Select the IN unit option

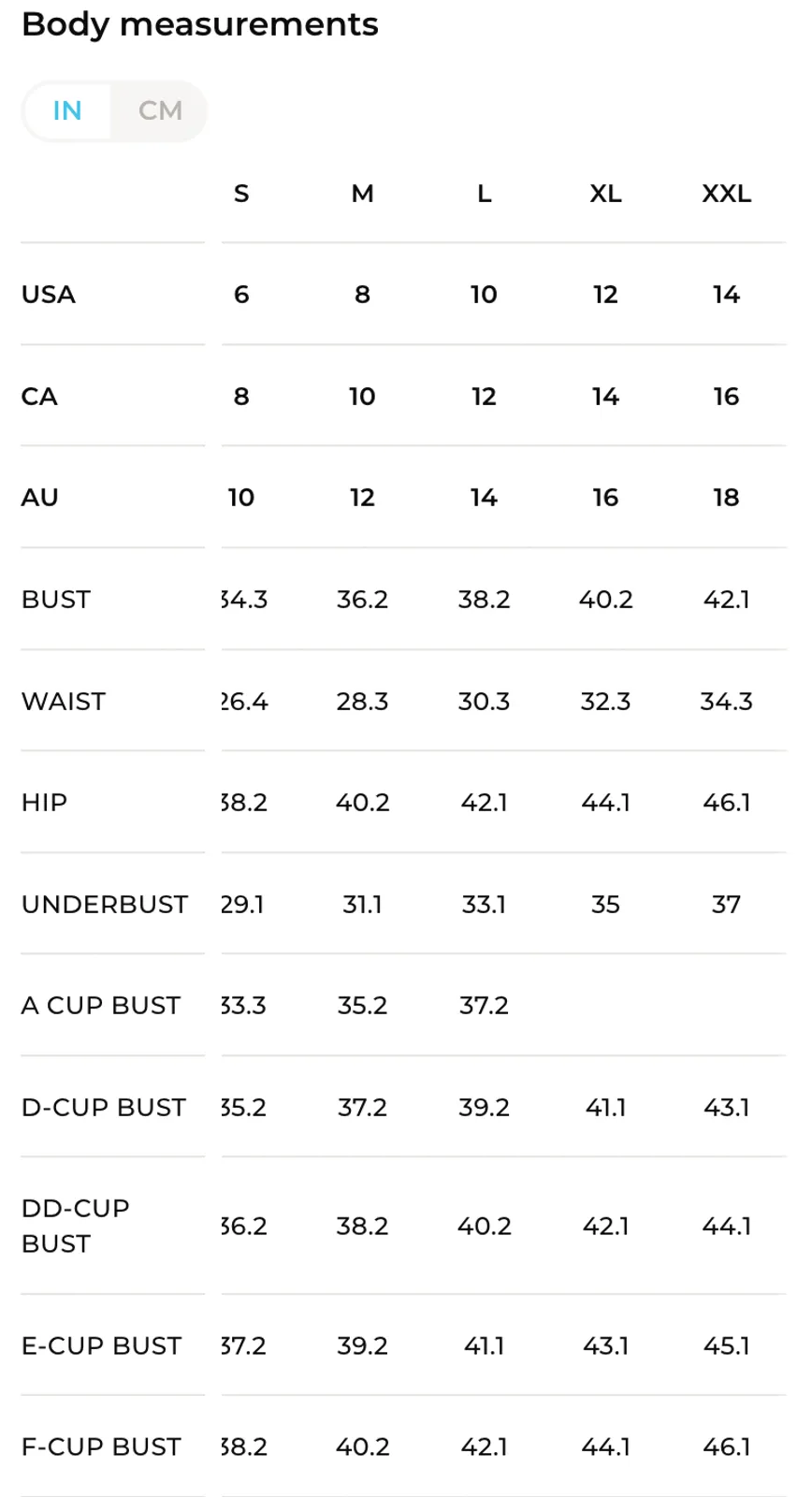(x=67, y=110)
